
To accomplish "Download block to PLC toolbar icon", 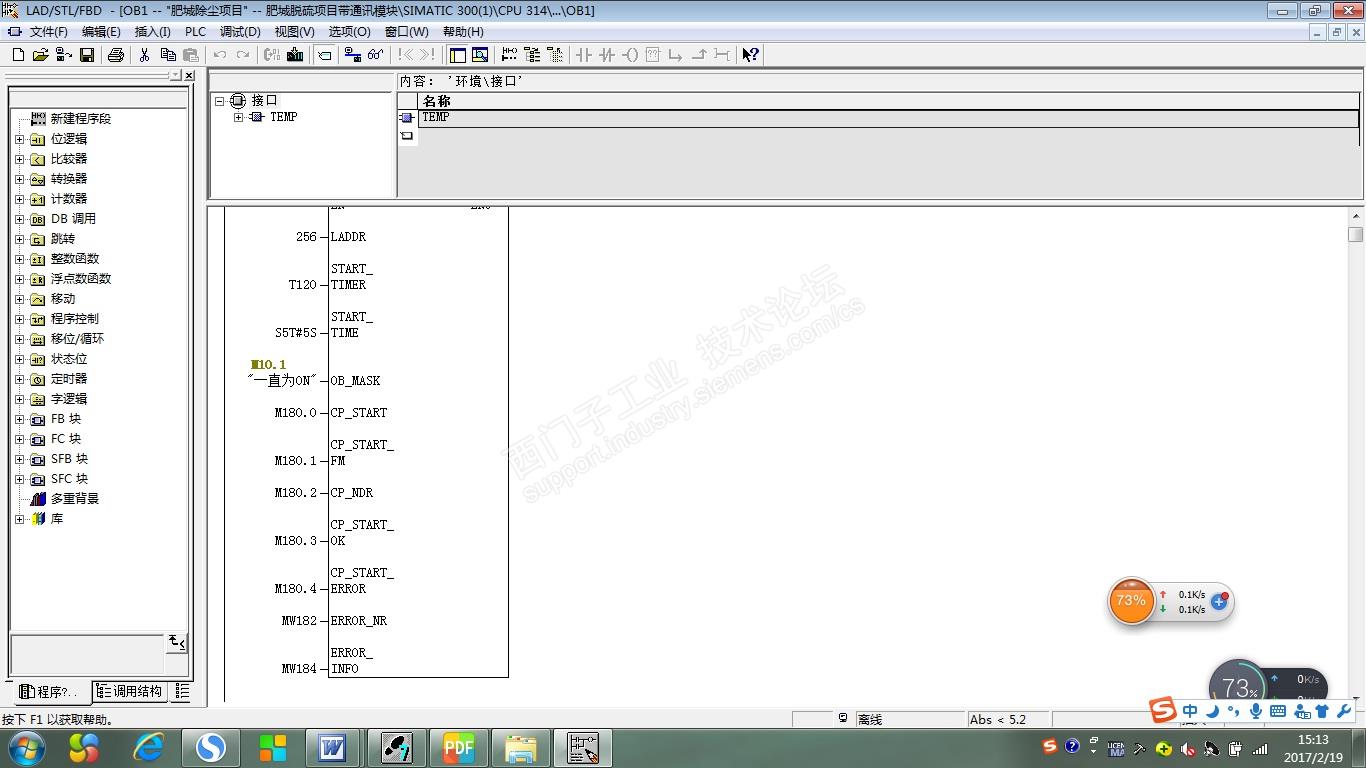I will (295, 55).
